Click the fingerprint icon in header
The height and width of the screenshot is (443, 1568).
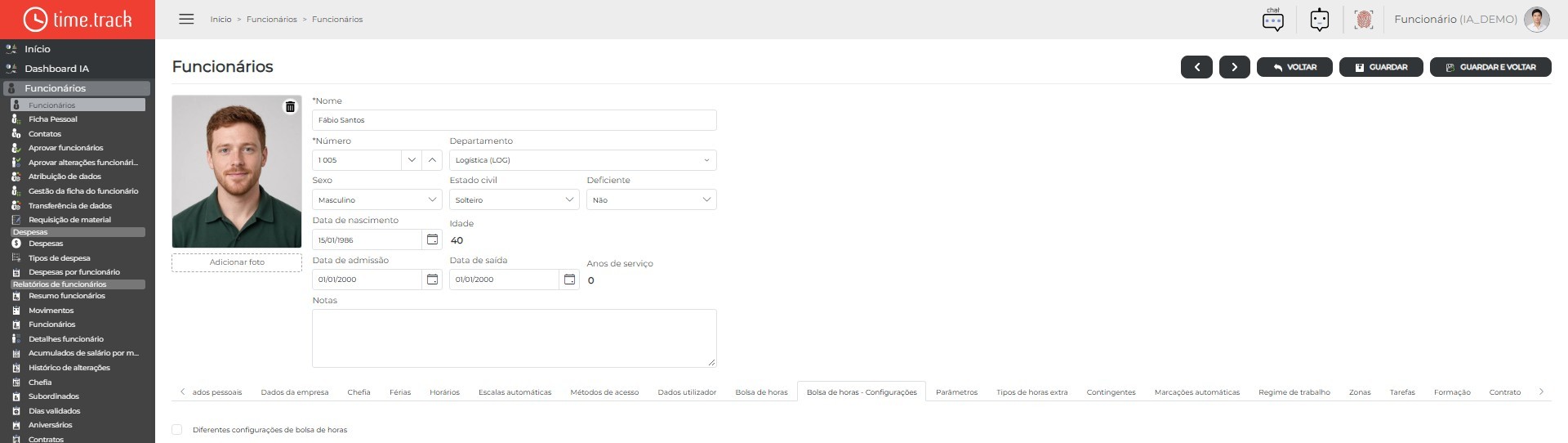point(1363,19)
